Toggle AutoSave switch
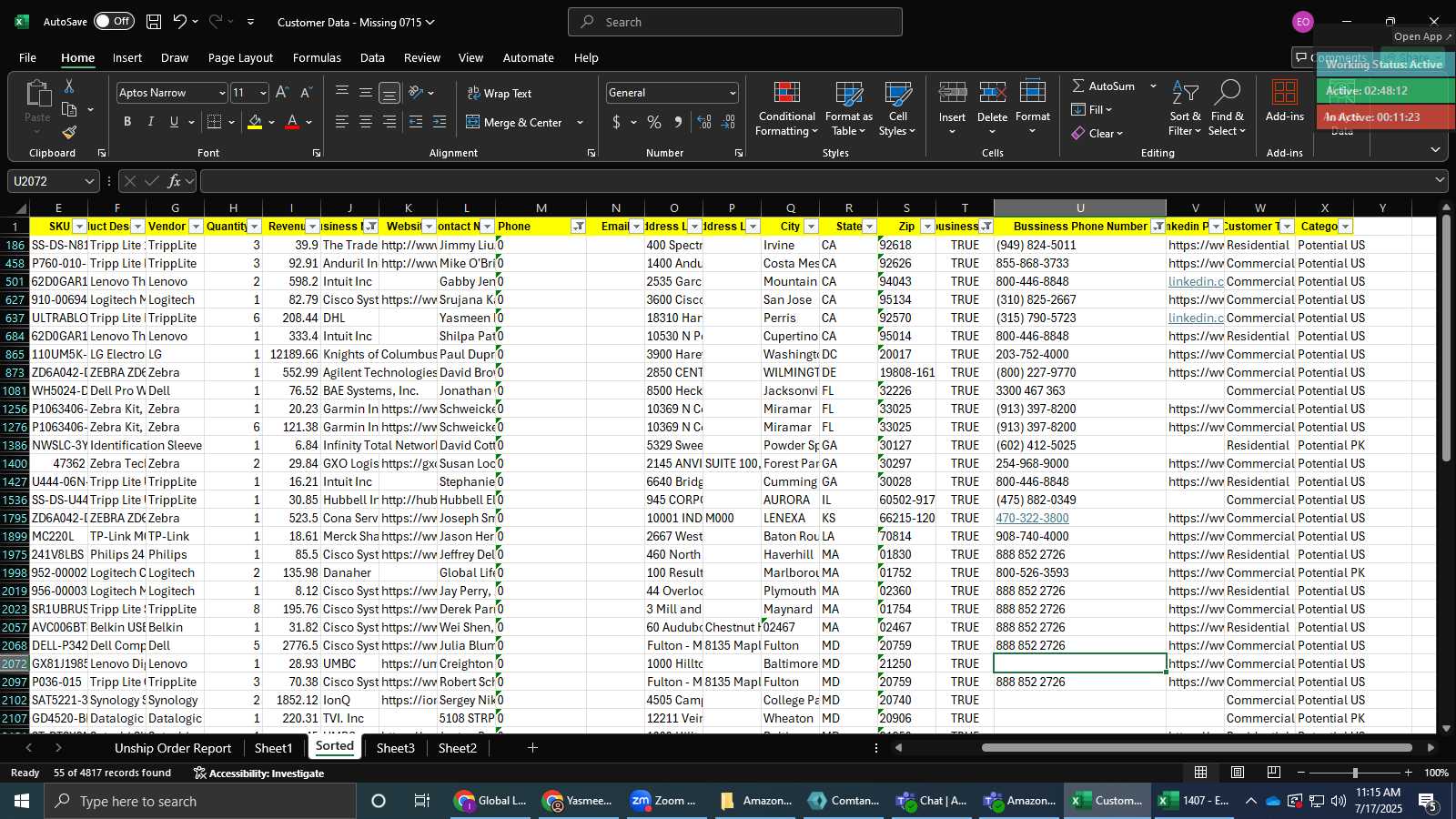Screen dimensions: 1456x819 pos(114,22)
